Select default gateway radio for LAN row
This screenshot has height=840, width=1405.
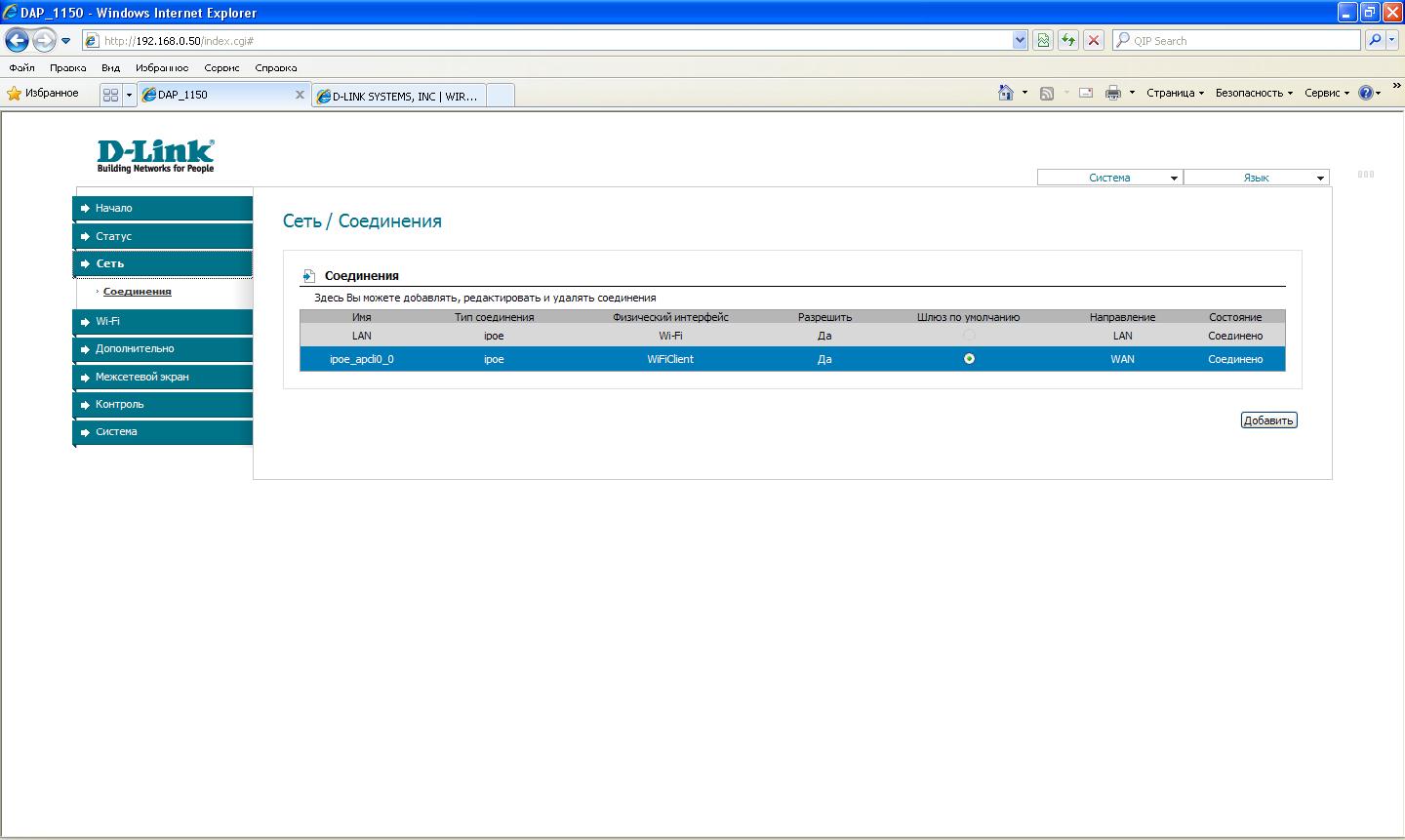[969, 336]
